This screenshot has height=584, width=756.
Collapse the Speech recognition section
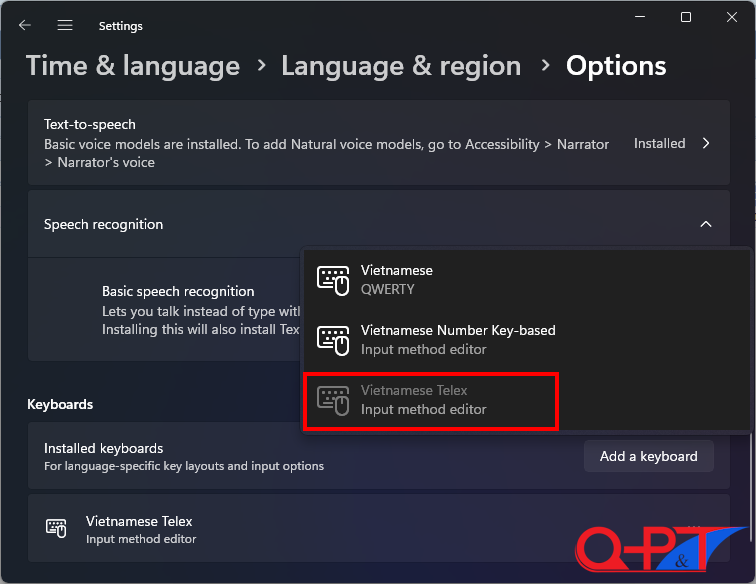[x=706, y=224]
